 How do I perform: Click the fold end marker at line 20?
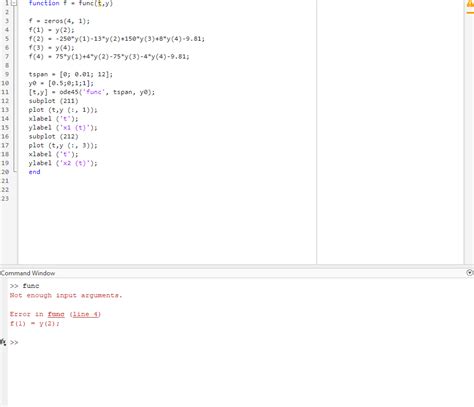(15, 171)
